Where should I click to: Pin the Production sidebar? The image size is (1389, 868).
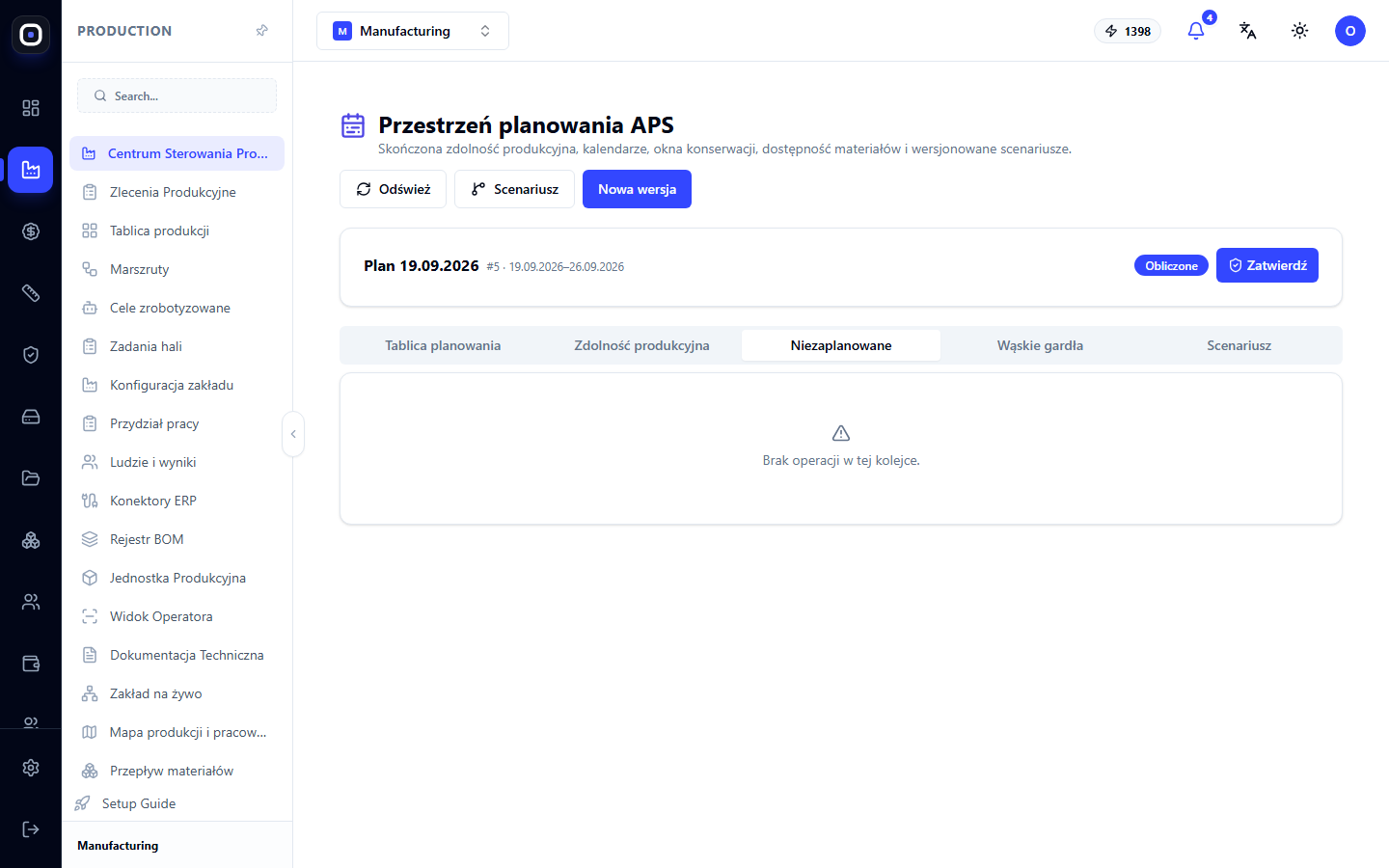click(x=261, y=31)
